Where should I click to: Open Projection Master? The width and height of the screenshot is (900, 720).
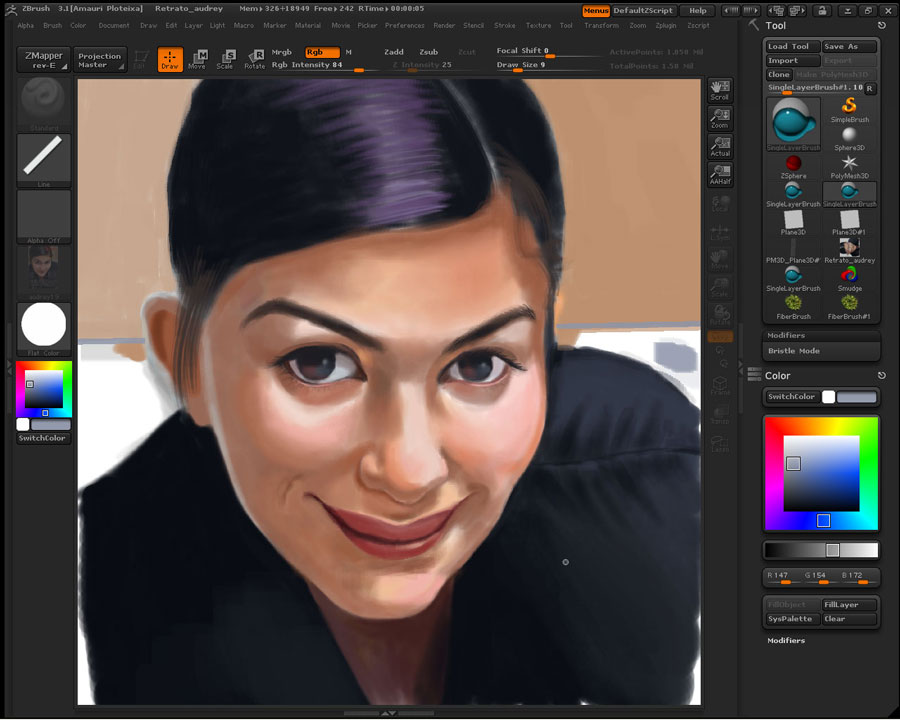tap(100, 60)
